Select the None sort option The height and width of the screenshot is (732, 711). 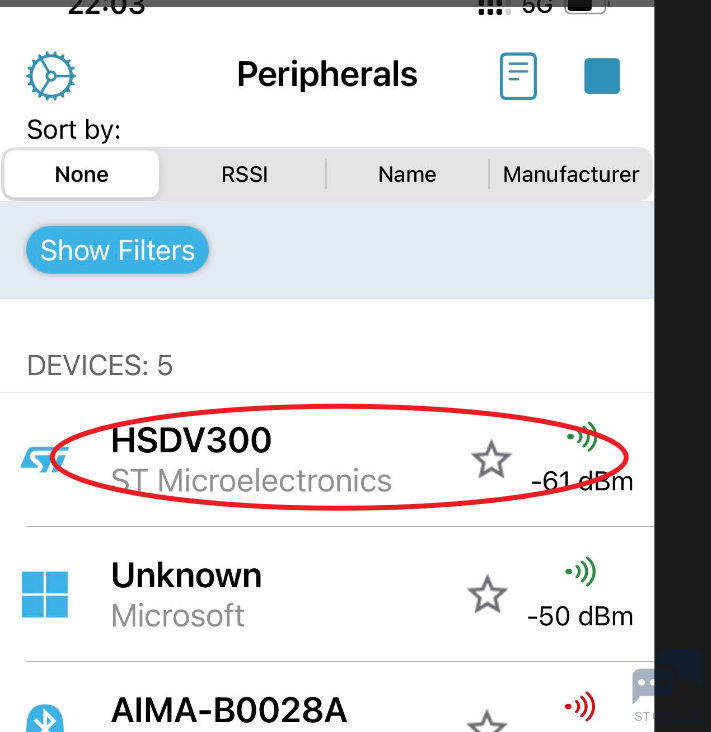click(82, 174)
